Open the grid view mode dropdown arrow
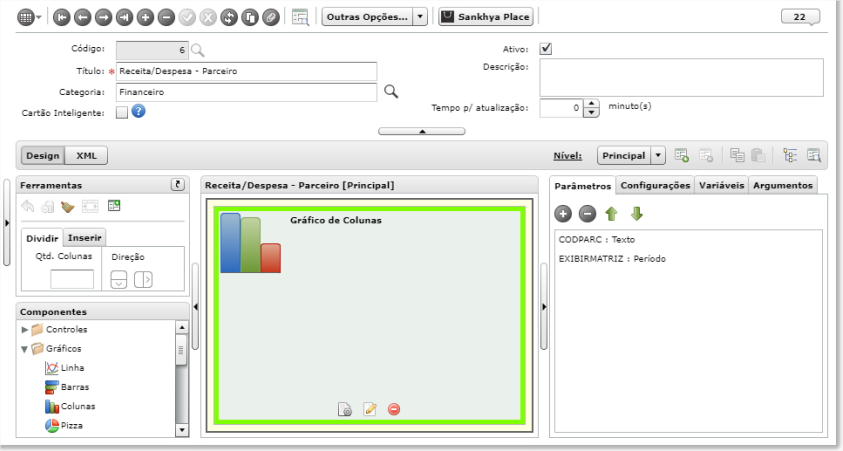 pyautogui.click(x=39, y=18)
